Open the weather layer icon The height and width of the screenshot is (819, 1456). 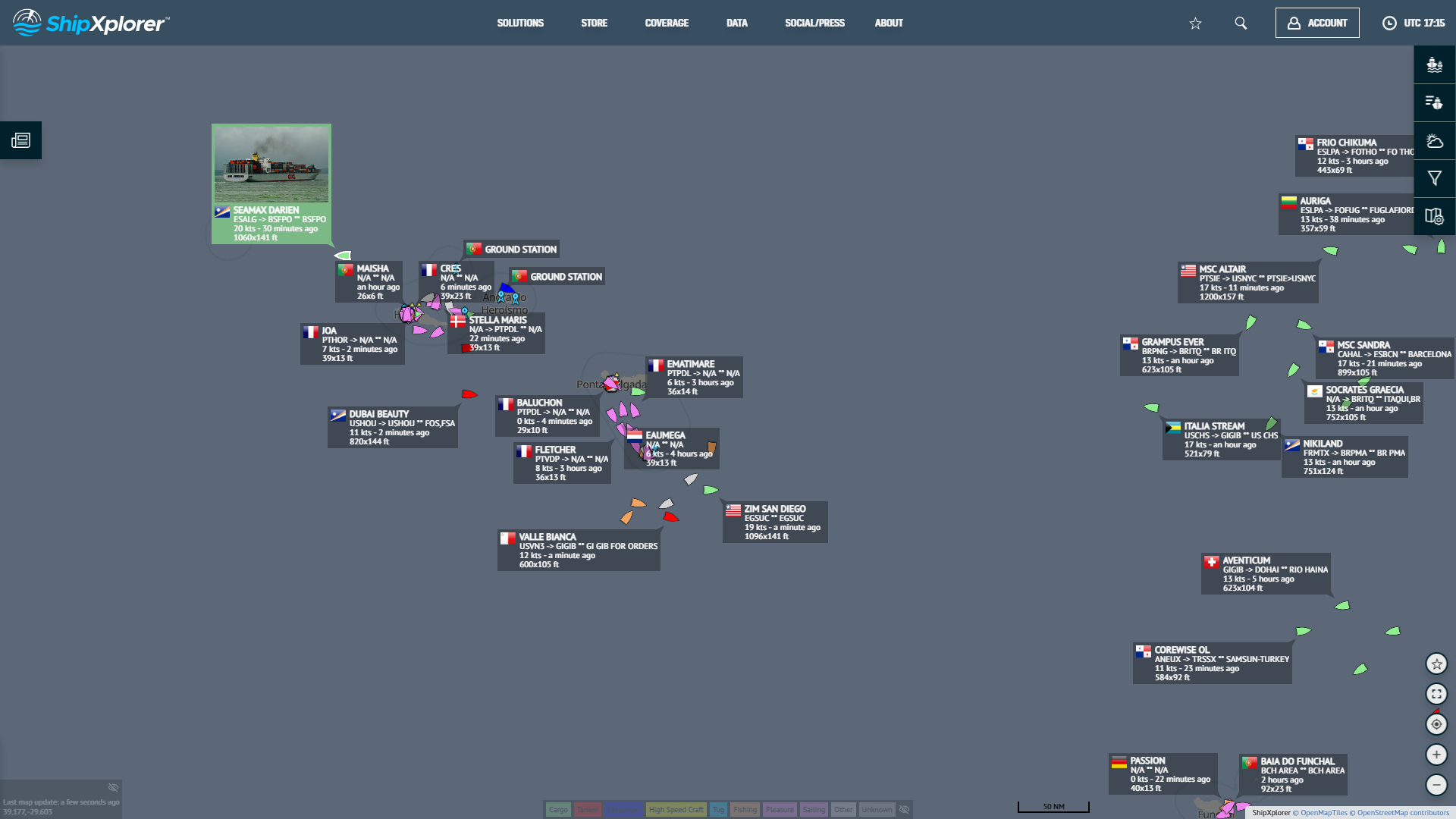1434,140
